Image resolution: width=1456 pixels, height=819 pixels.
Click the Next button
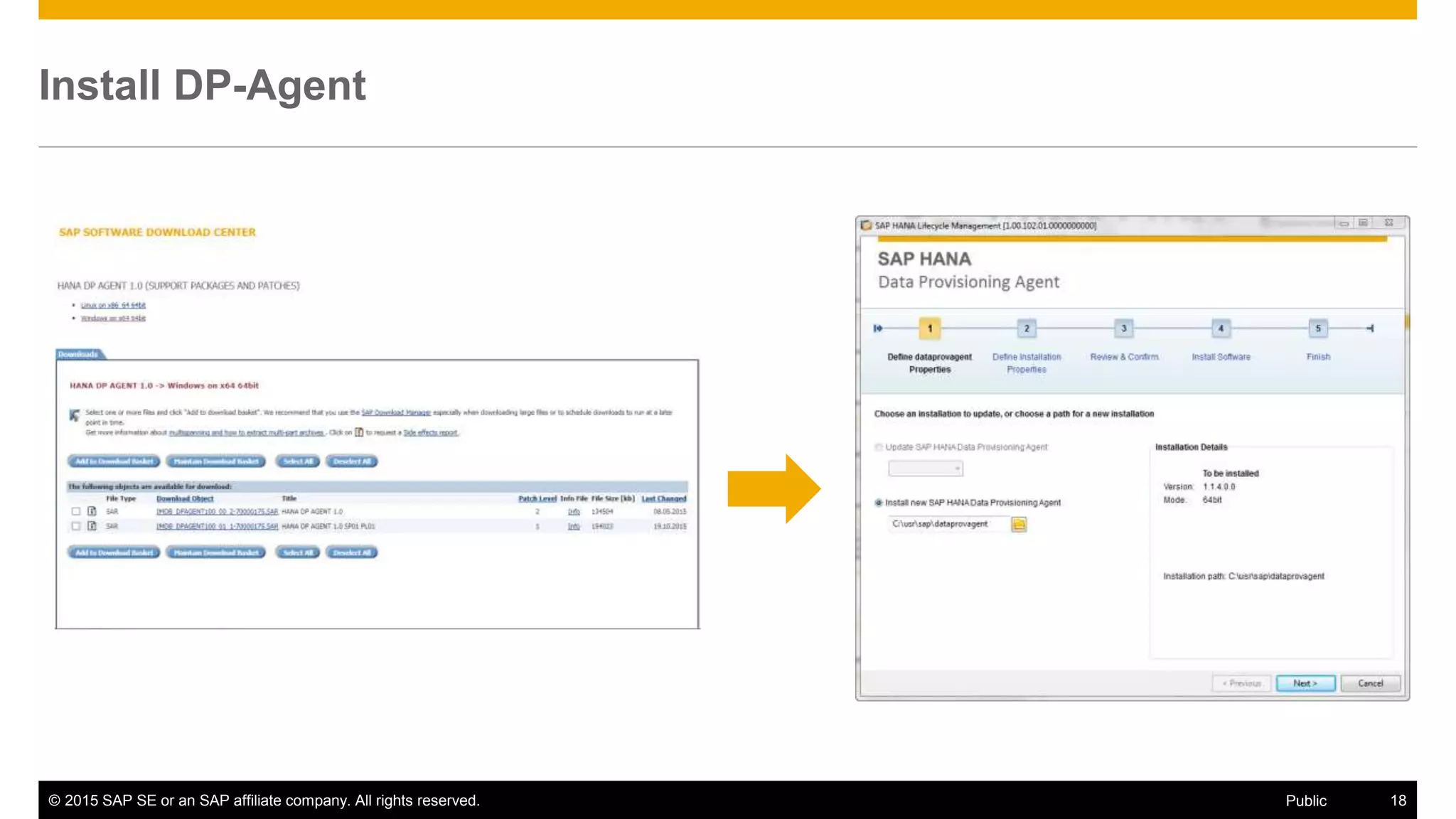[1305, 683]
